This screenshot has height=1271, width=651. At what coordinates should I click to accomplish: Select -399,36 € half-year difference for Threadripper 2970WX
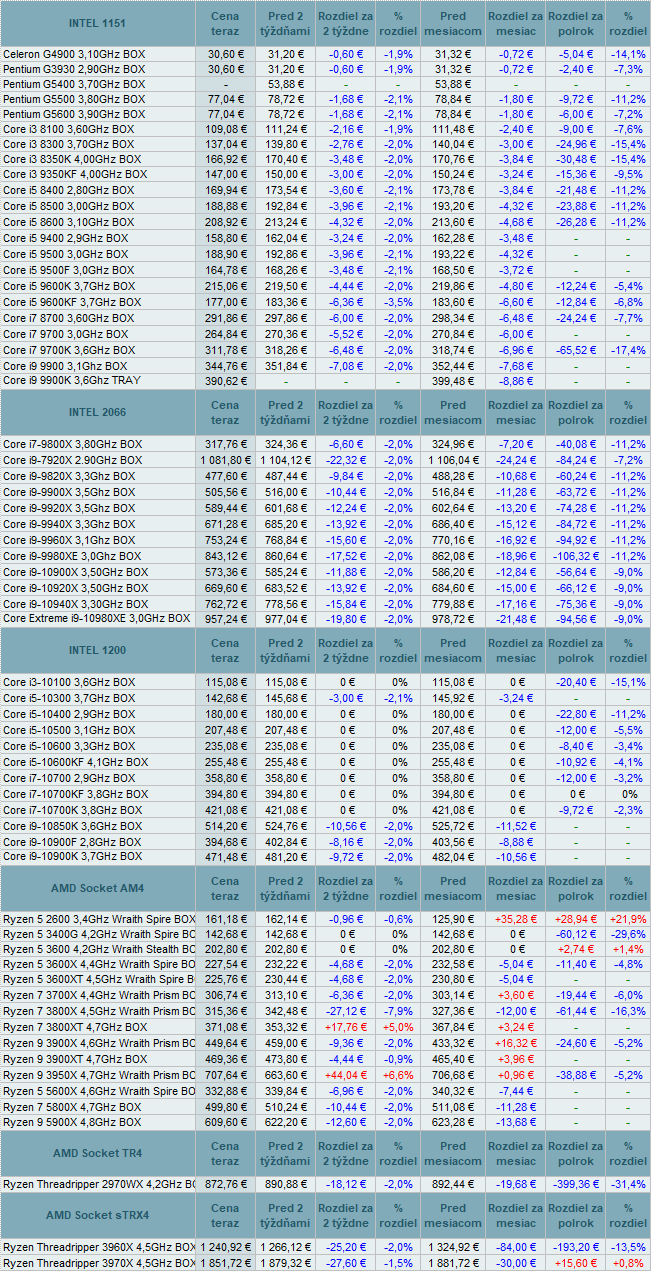coord(573,1184)
